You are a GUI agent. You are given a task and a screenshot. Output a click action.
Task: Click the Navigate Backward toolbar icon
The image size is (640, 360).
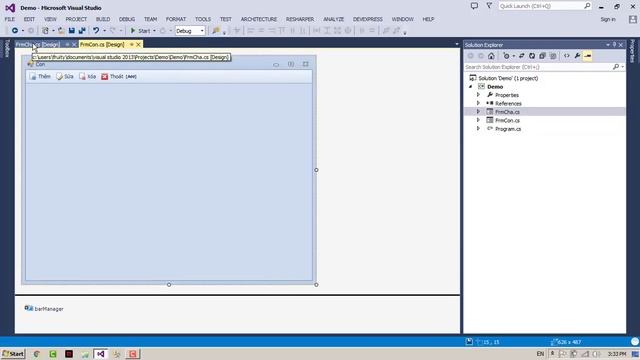[15, 31]
